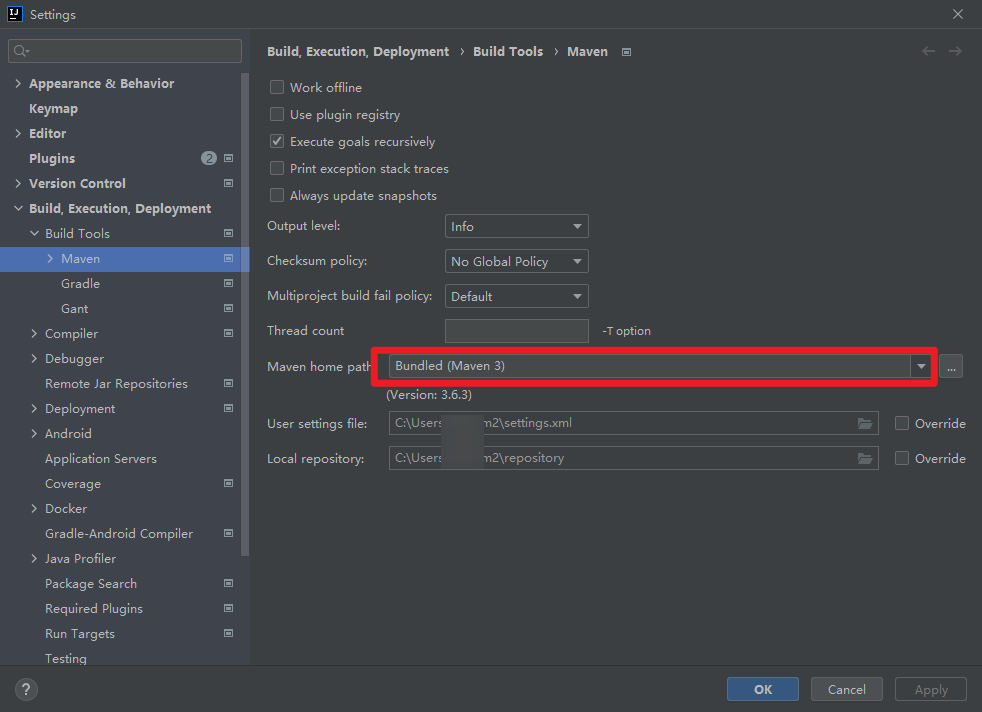Click the project-level icon beside Build Tools
This screenshot has height=712, width=982.
[229, 234]
